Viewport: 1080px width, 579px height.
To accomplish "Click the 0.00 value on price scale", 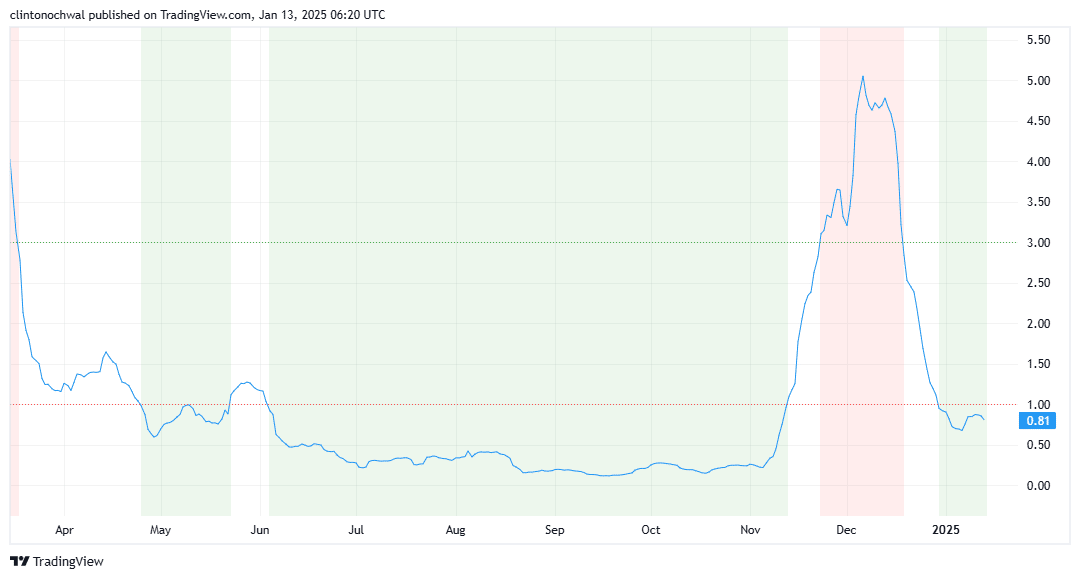I will tap(1038, 486).
